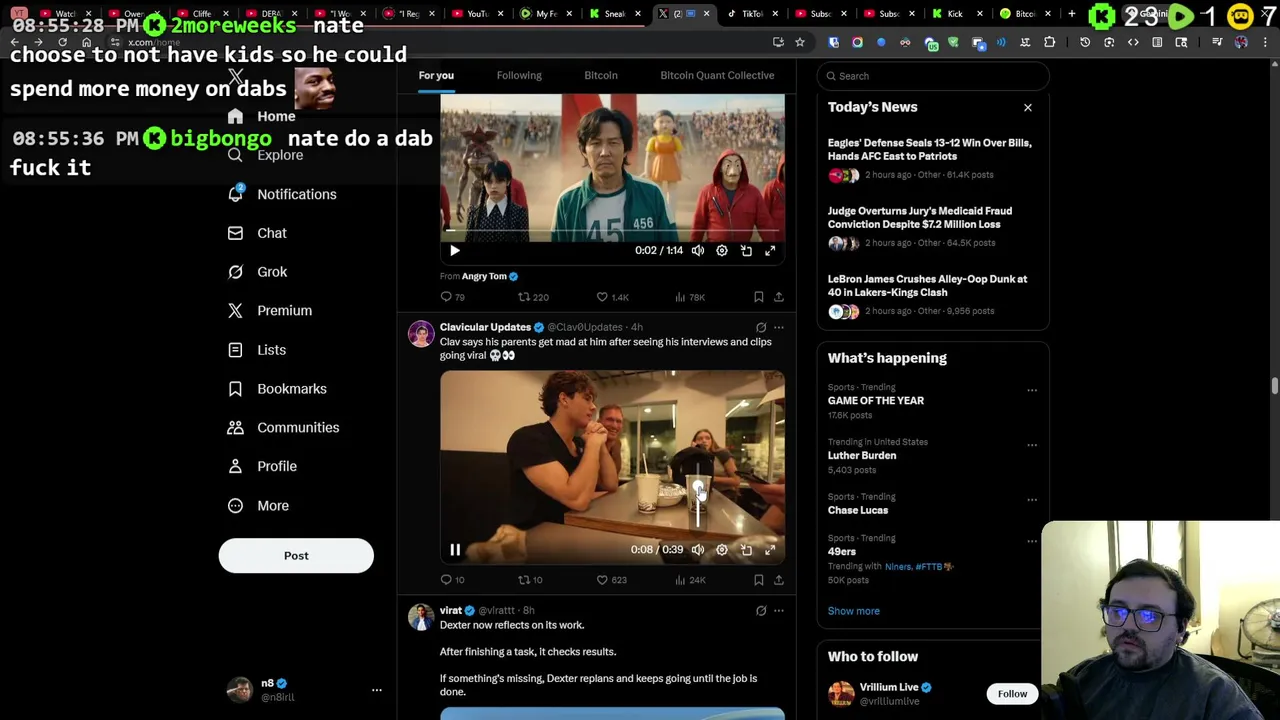The height and width of the screenshot is (720, 1280).
Task: Open Grok explain on Clavicular post
Action: [x=761, y=327]
